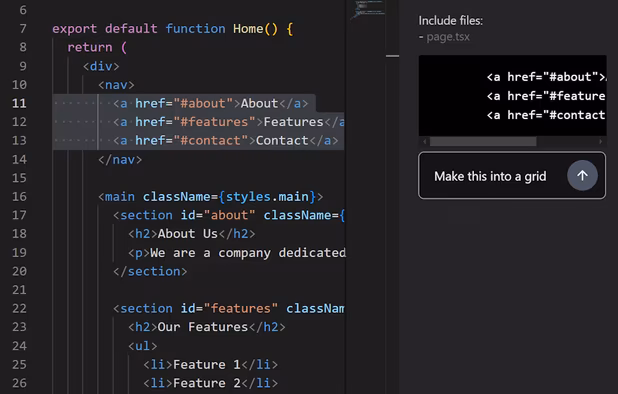Click the Contact link text on line 13
Screen dimensions: 618x394
pyautogui.click(x=282, y=141)
